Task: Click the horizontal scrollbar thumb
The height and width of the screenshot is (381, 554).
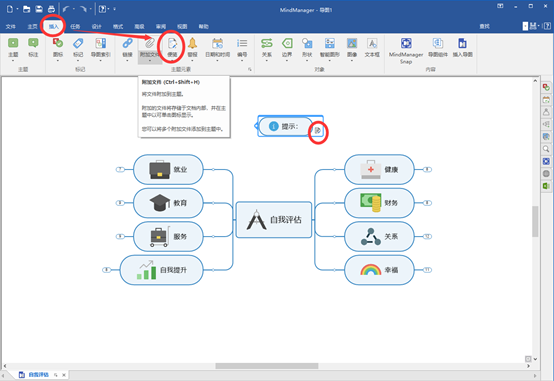Action: point(267,366)
